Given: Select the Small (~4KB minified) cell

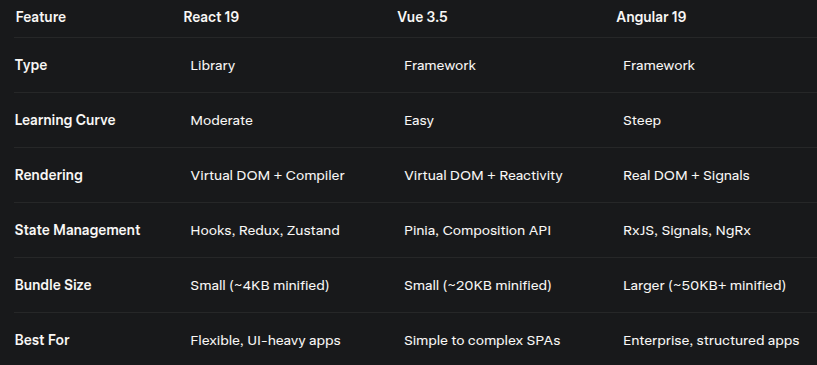Looking at the screenshot, I should point(260,285).
